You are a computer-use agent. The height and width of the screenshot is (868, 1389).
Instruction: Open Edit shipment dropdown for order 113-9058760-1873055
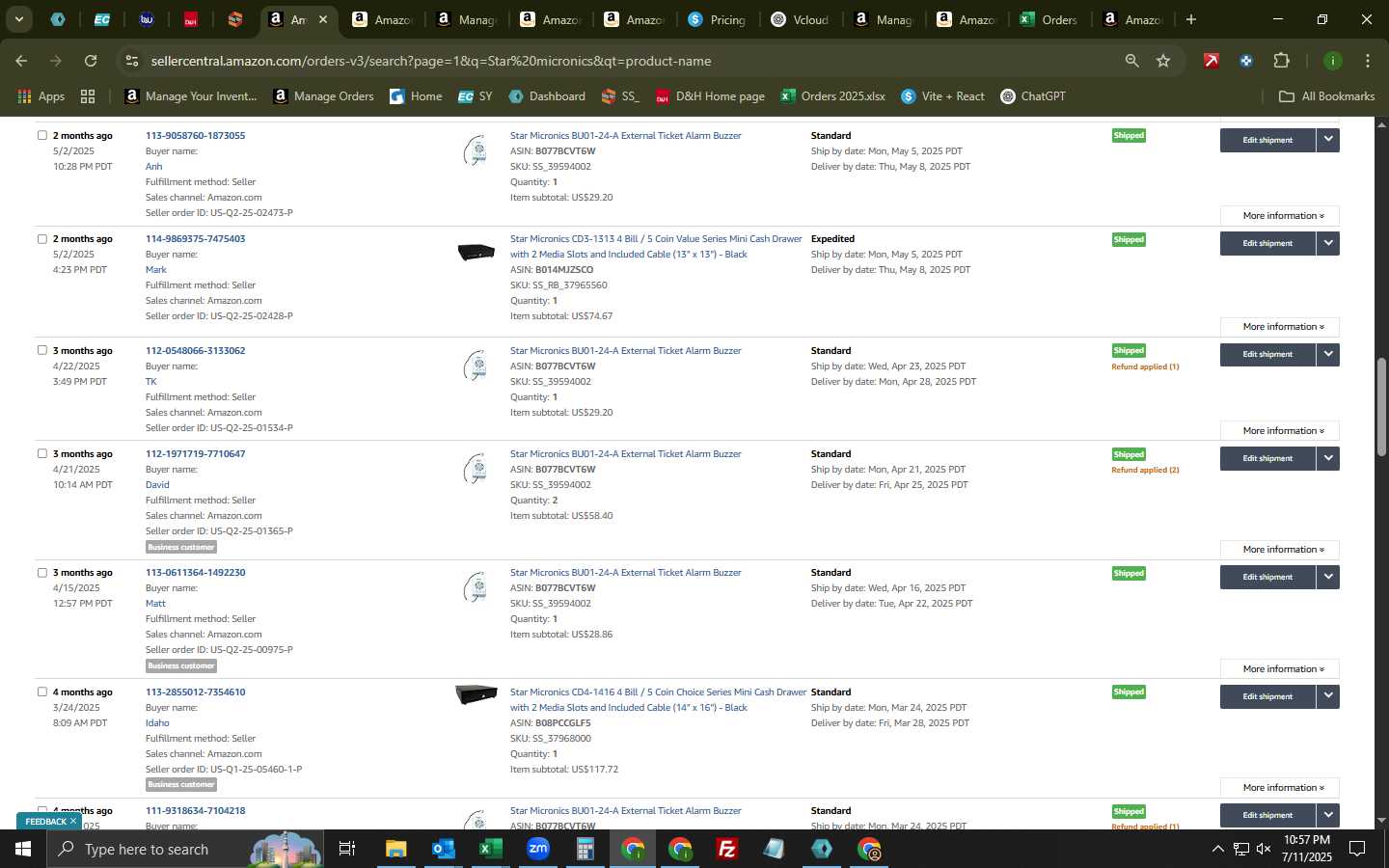1328,140
